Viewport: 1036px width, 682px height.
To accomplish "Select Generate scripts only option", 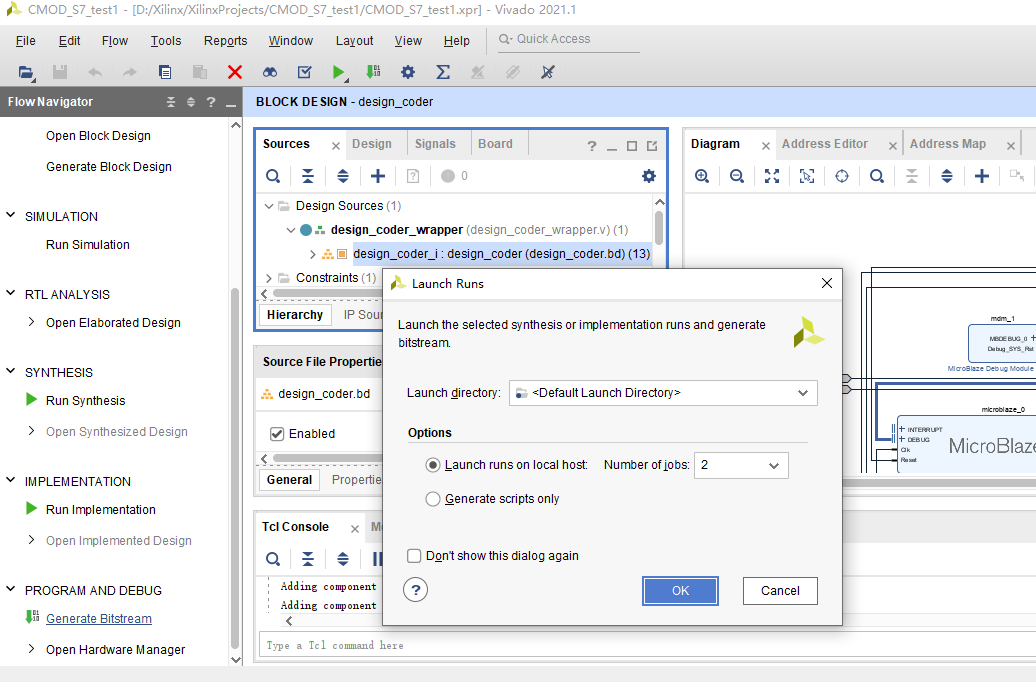I will coord(433,499).
